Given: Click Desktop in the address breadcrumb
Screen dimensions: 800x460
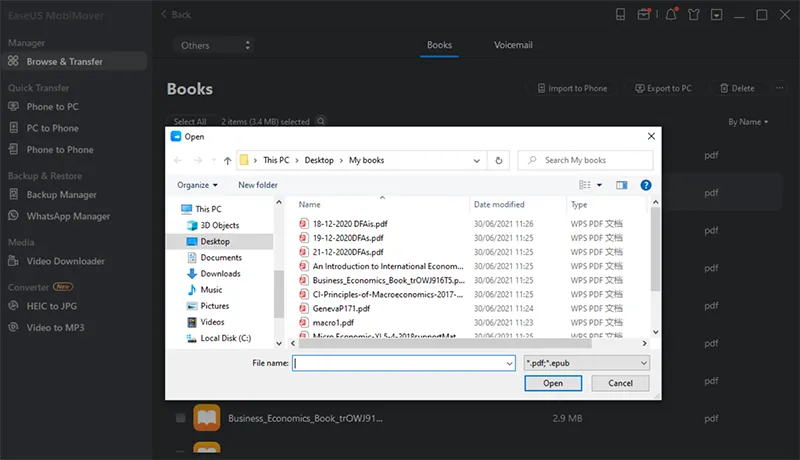Looking at the screenshot, I should click(x=319, y=160).
